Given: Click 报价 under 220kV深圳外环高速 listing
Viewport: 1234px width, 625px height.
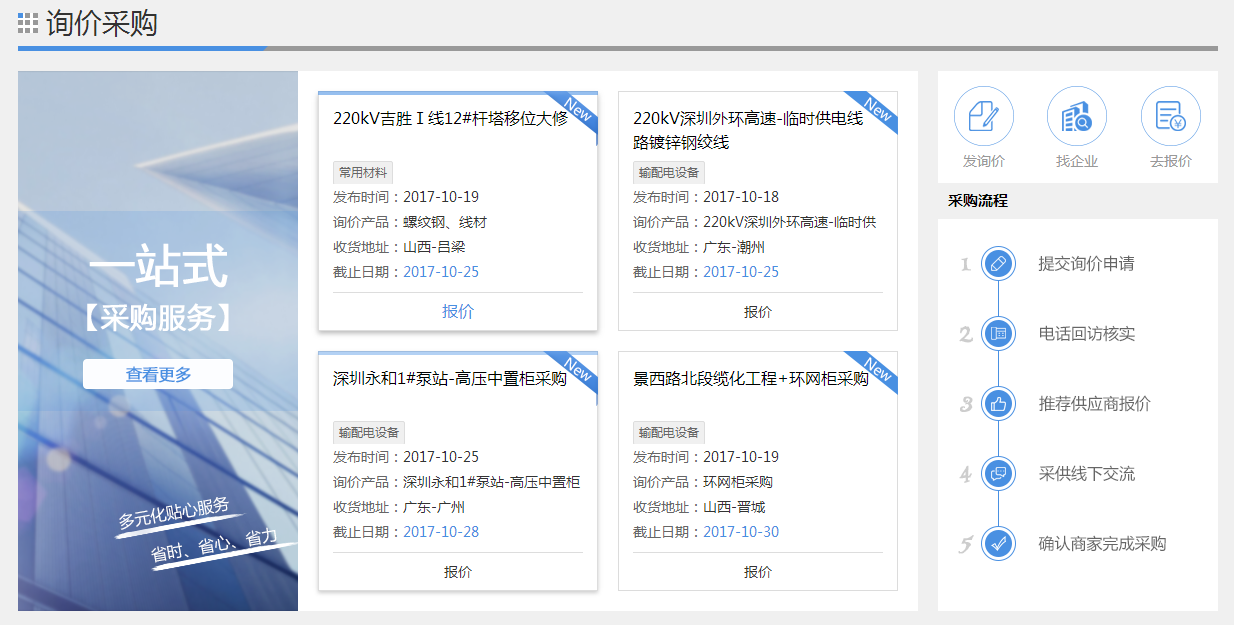Looking at the screenshot, I should 757,311.
